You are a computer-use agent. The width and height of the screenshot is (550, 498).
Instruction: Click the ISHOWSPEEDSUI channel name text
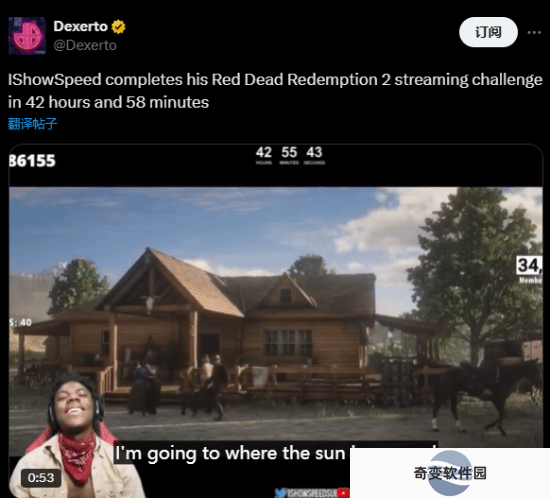click(x=311, y=493)
